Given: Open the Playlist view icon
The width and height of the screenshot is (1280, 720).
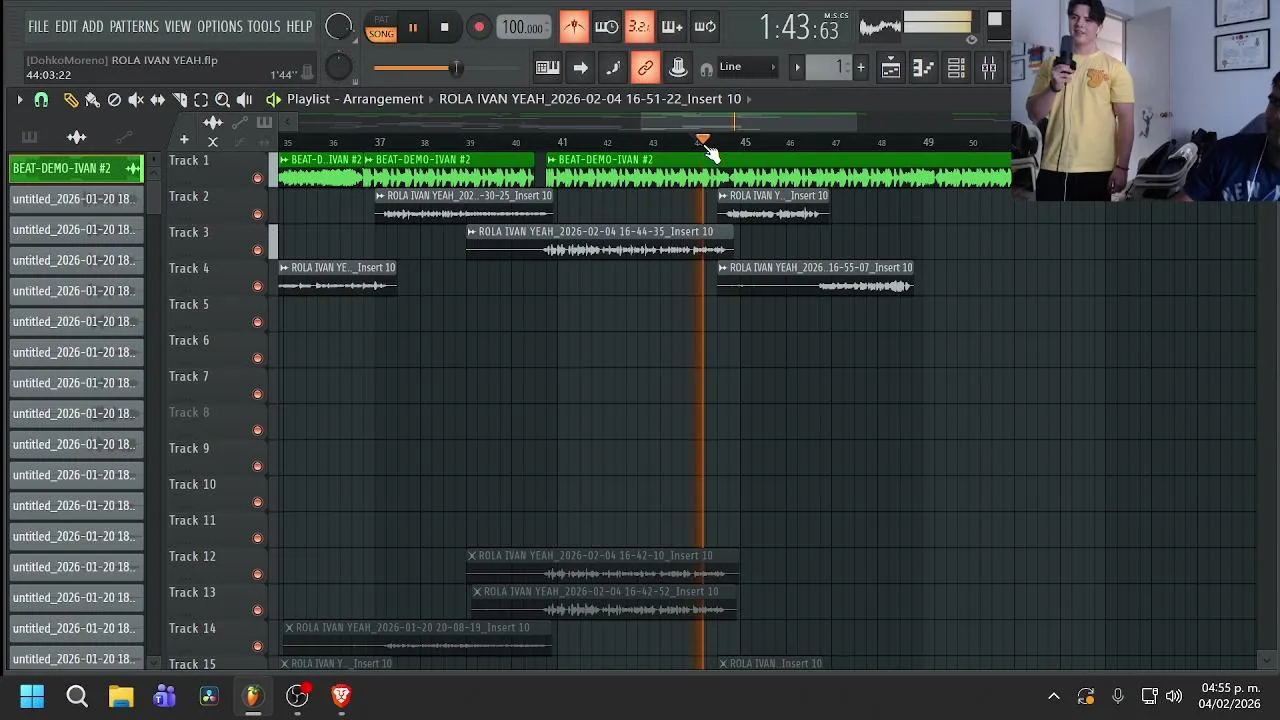Looking at the screenshot, I should pos(891,68).
